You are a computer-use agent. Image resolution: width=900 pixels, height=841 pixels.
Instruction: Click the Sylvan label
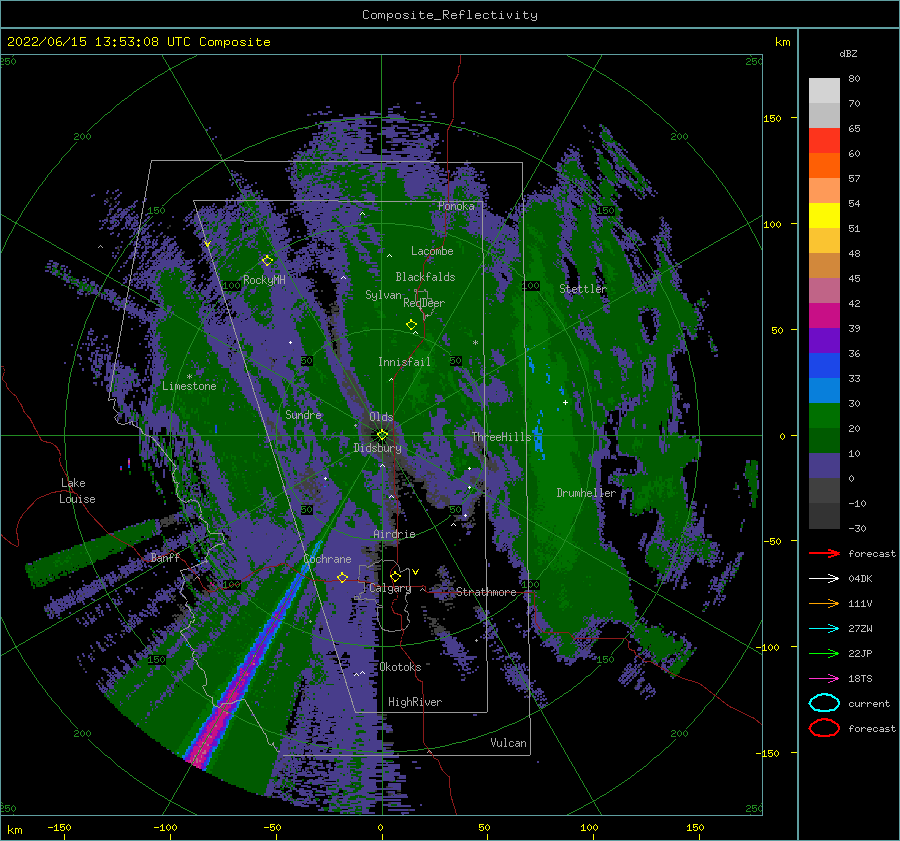pos(383,295)
